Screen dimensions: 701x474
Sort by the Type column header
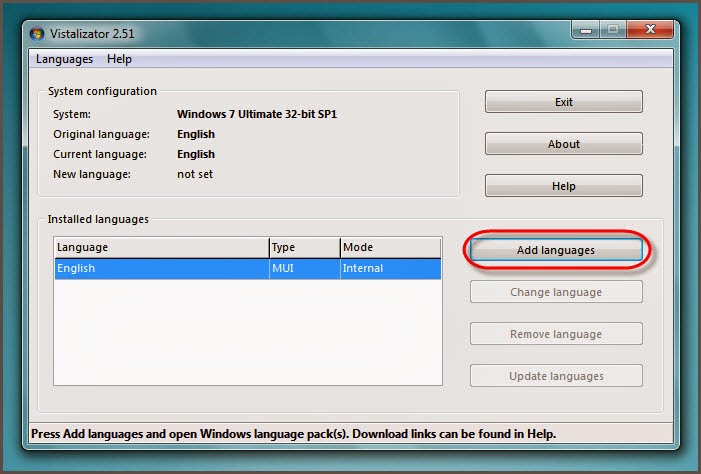[305, 247]
